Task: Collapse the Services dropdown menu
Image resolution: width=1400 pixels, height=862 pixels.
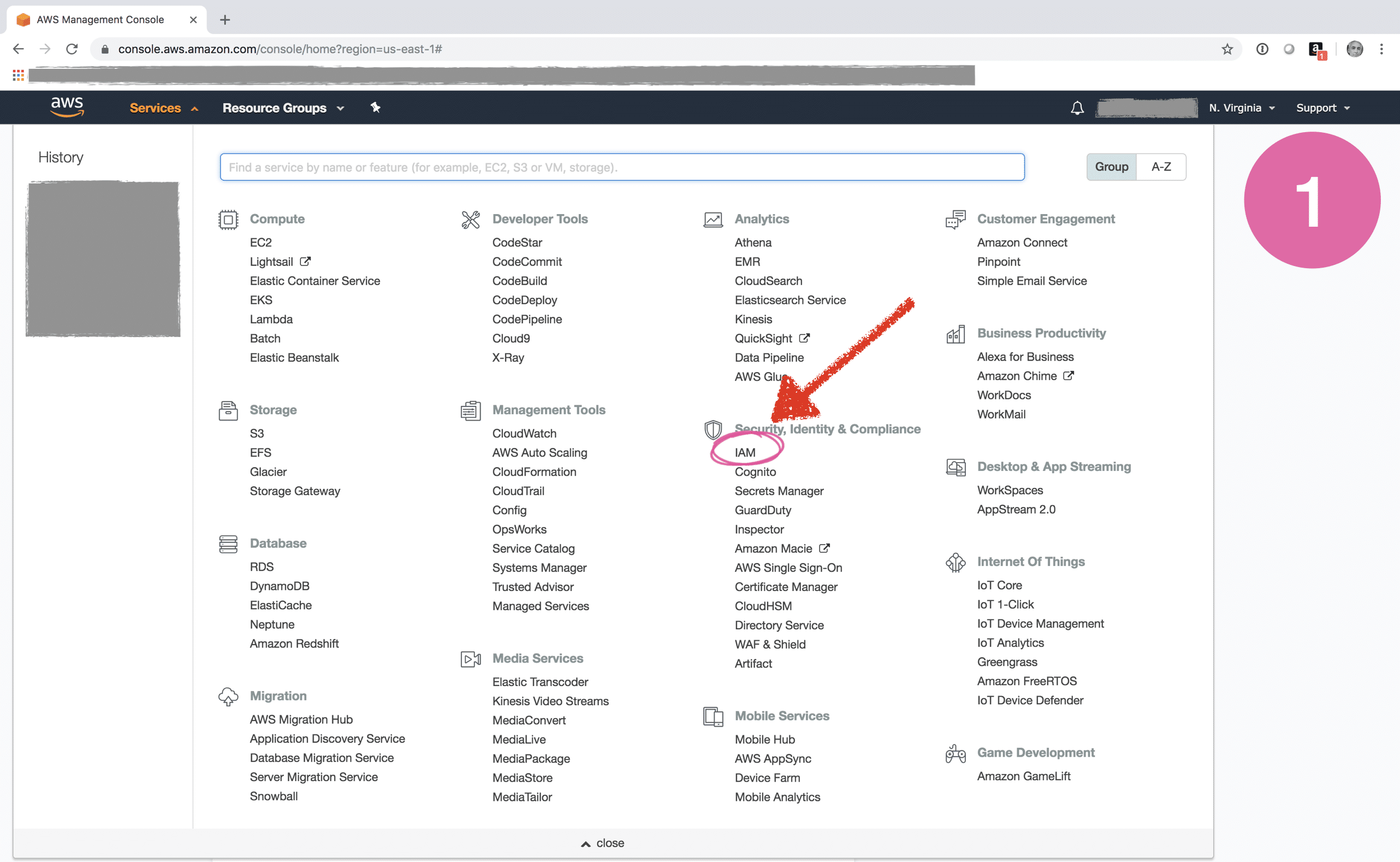Action: (x=163, y=108)
